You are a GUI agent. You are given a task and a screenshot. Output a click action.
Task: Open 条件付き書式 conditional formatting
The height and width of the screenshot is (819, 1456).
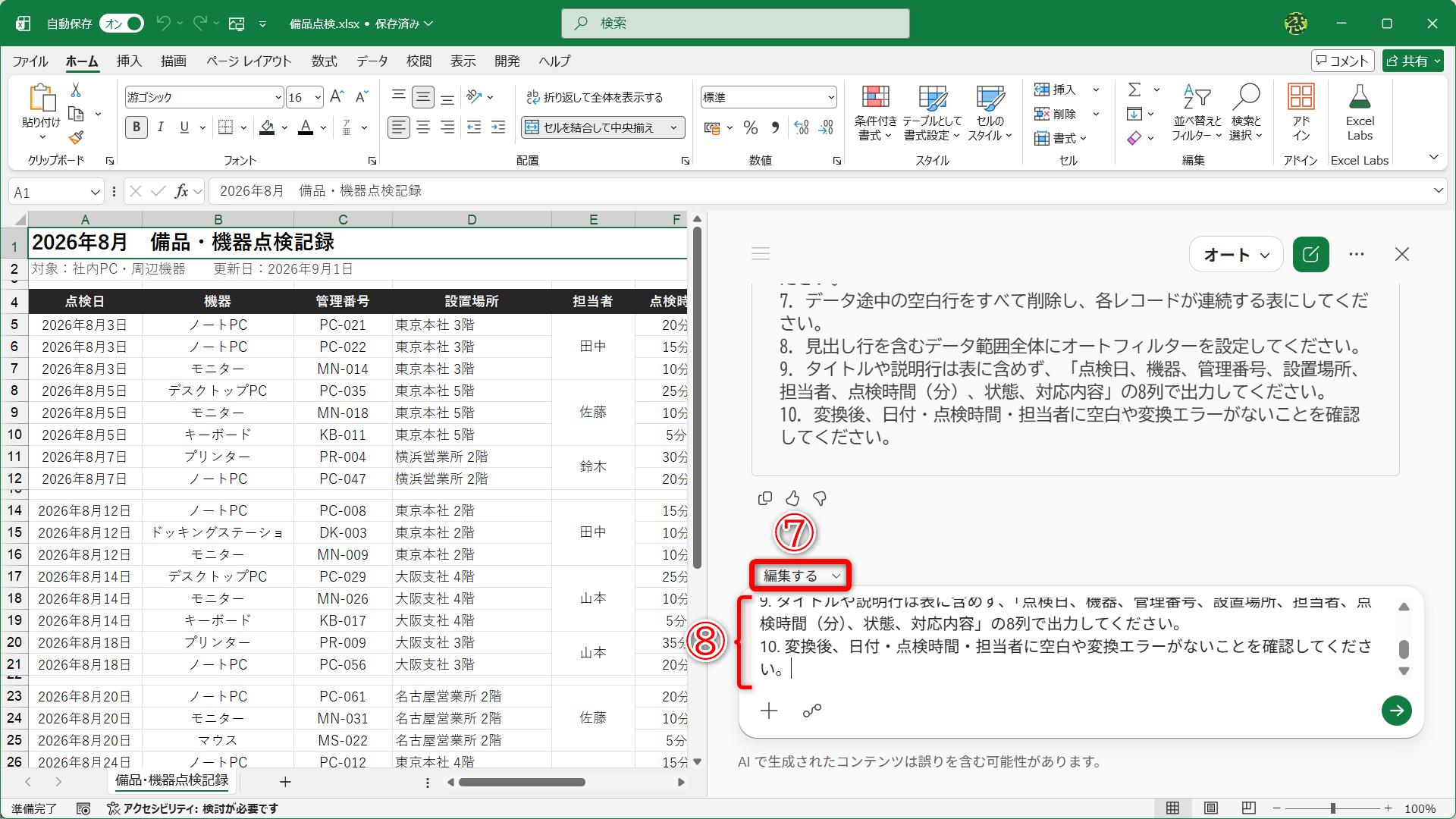pyautogui.click(x=875, y=113)
